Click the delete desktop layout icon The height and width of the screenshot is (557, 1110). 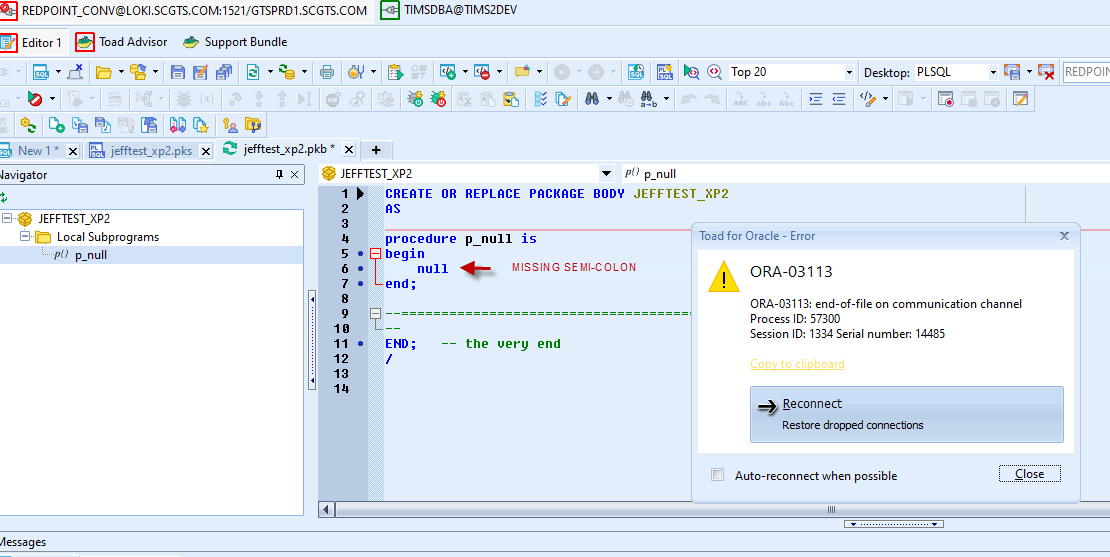coord(1046,72)
